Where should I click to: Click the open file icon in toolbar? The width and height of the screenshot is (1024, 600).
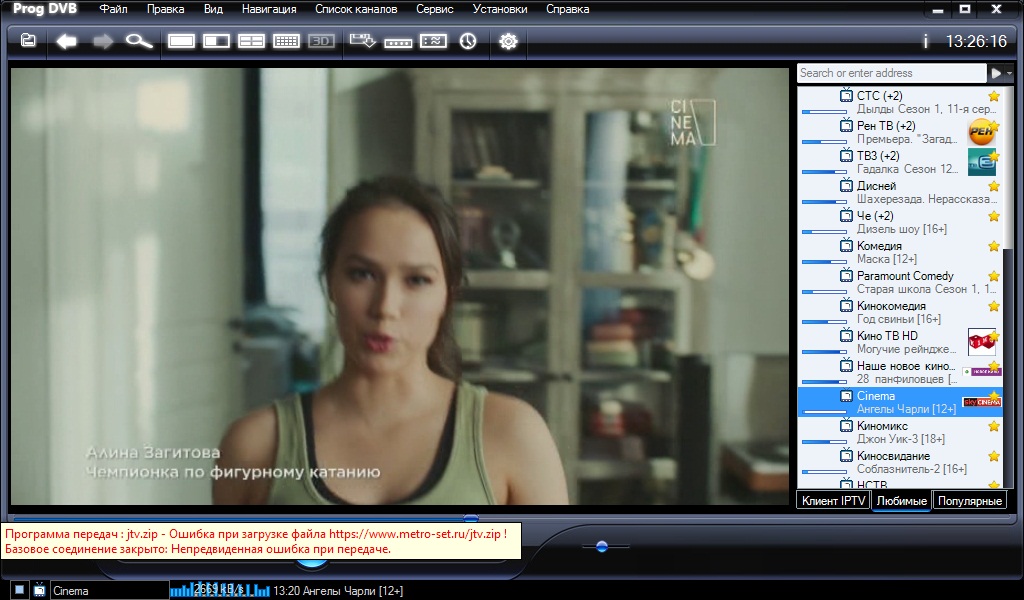[x=28, y=41]
